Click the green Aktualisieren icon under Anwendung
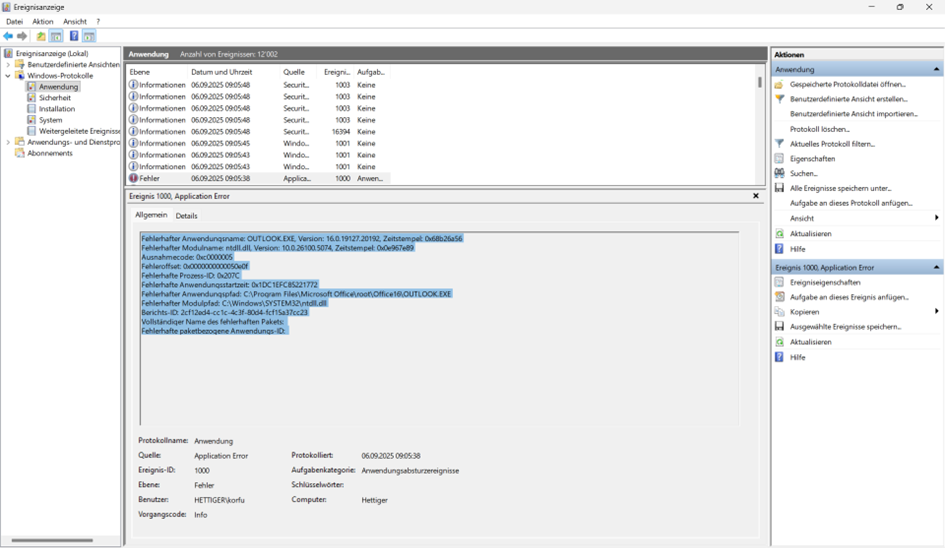The height and width of the screenshot is (548, 945). pos(779,233)
